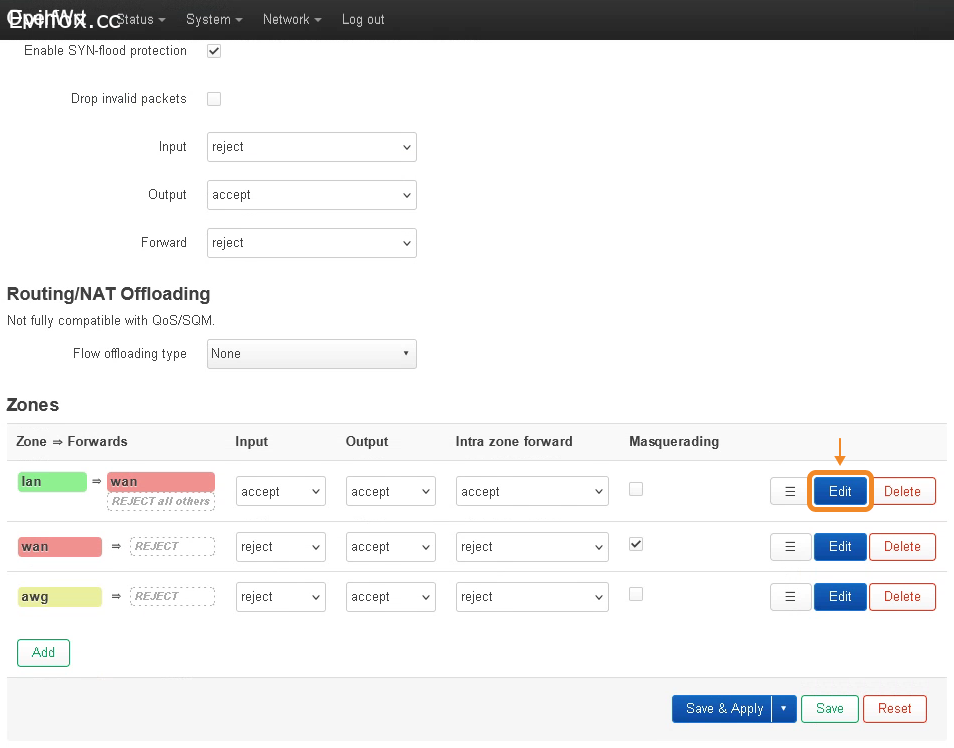Screen dimensions: 954x748
Task: Click the yellow awg zone badge
Action: 59,597
